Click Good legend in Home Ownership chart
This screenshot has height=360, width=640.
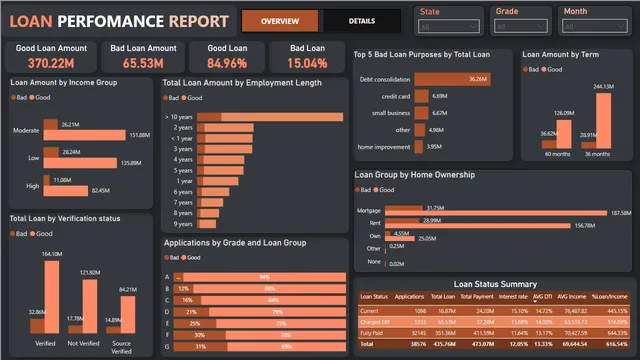[x=384, y=190]
